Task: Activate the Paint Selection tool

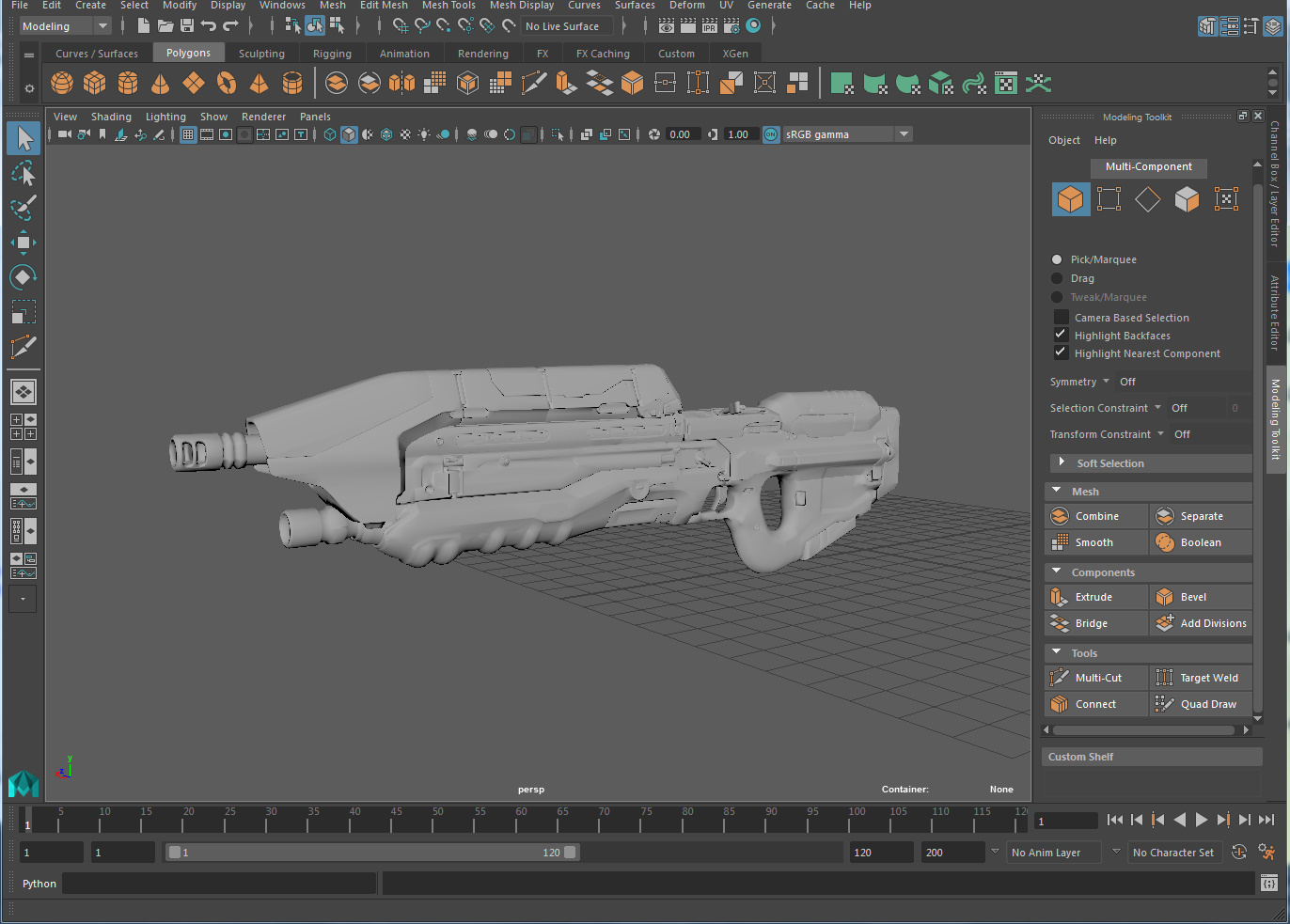Action: pos(24,208)
